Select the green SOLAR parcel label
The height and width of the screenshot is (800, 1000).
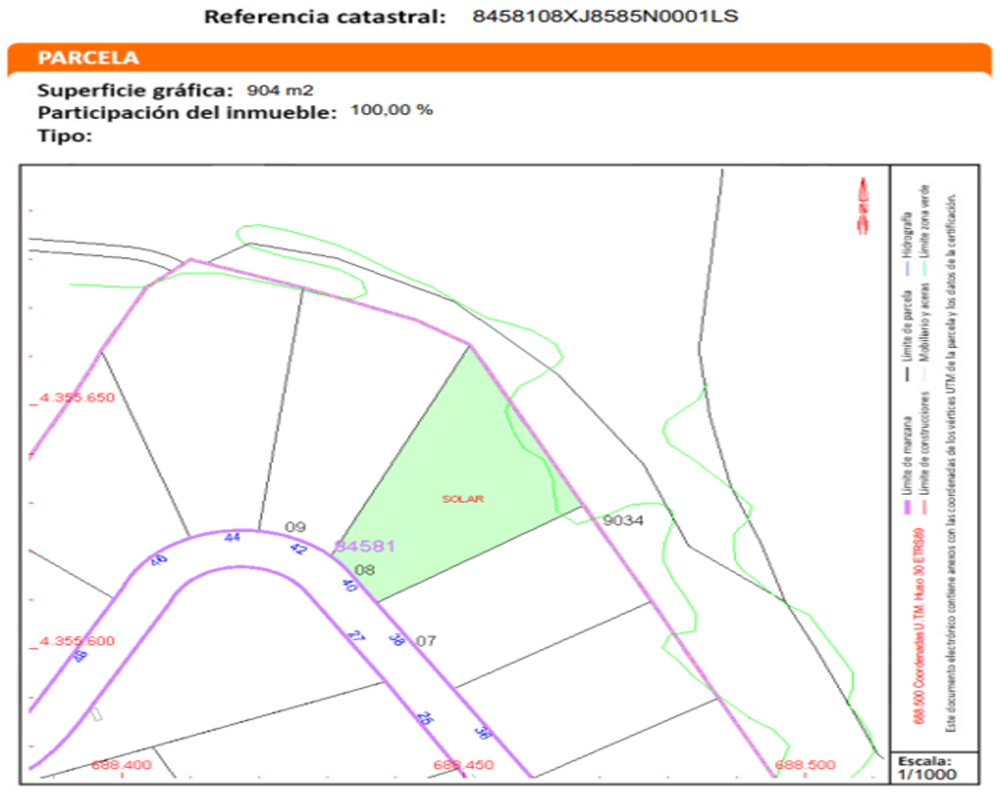[462, 498]
